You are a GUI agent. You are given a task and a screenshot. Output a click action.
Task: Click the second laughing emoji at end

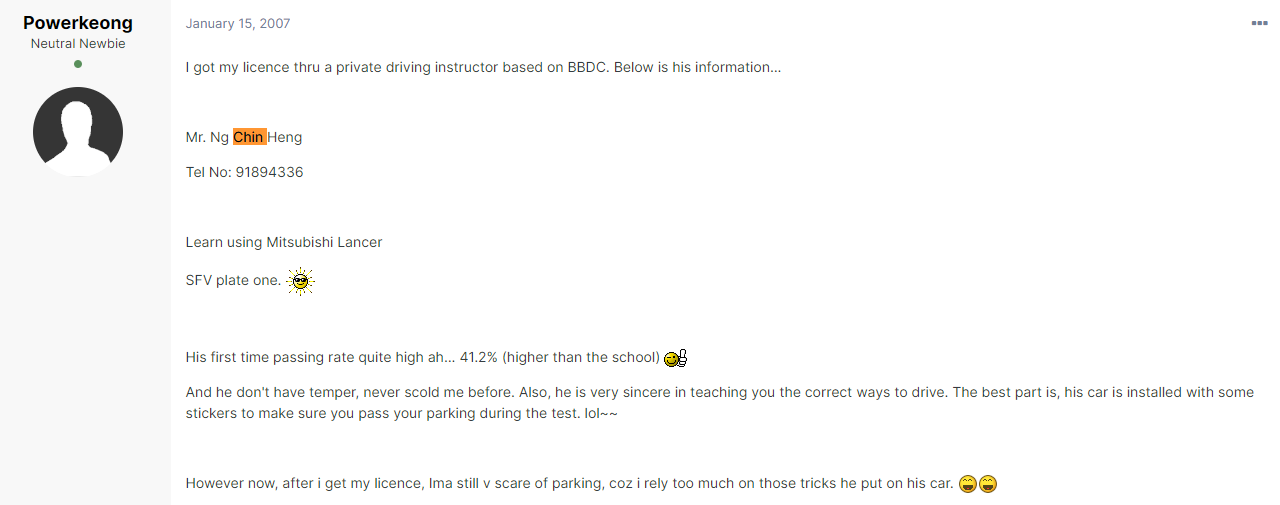tap(988, 484)
